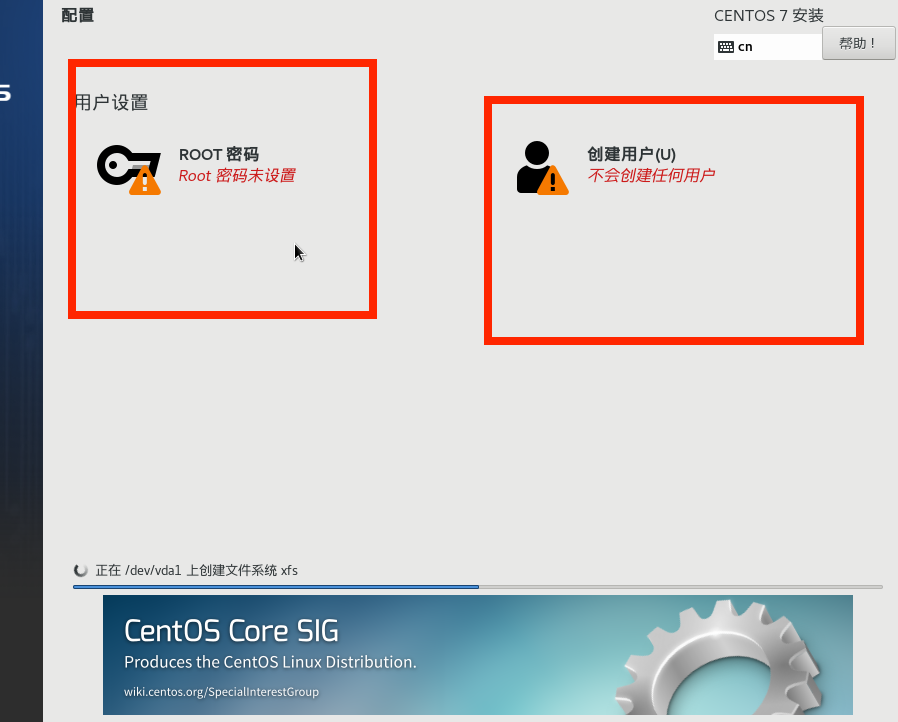Image resolution: width=898 pixels, height=722 pixels.
Task: Click the status text about /dev/vda1 xfs
Action: [x=196, y=570]
